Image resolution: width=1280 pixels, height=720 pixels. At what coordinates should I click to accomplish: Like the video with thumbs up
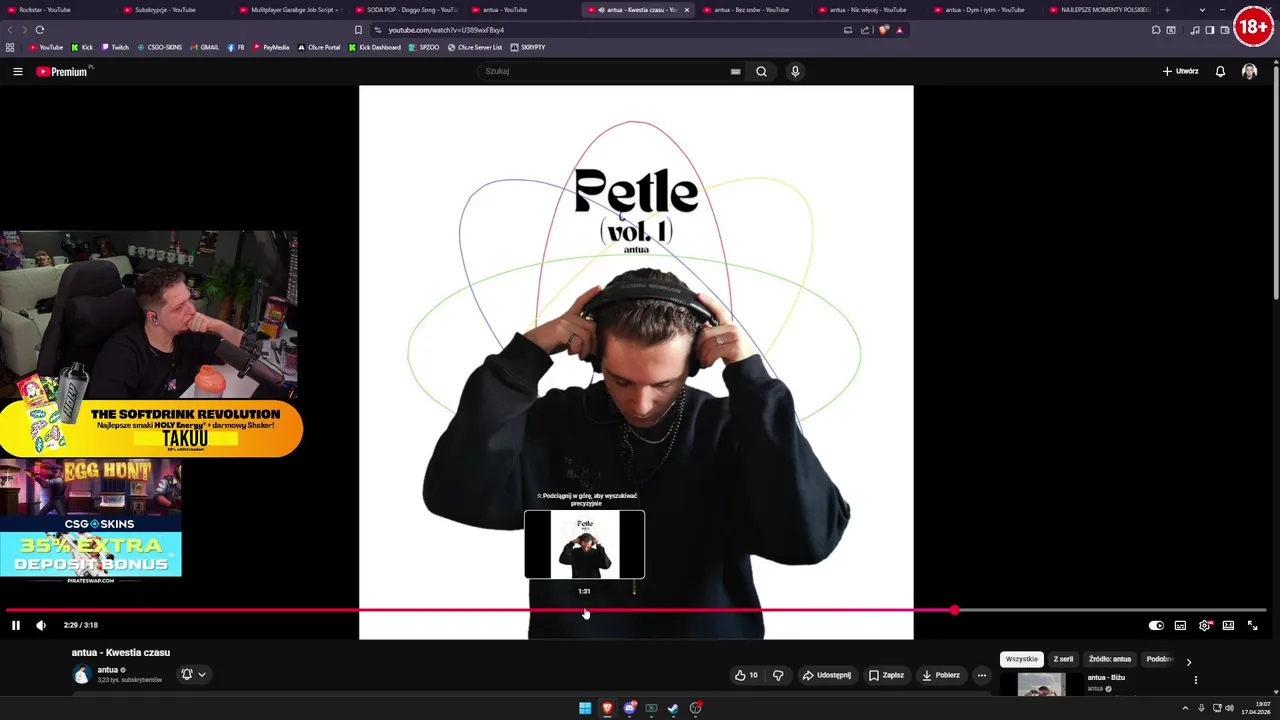click(746, 675)
